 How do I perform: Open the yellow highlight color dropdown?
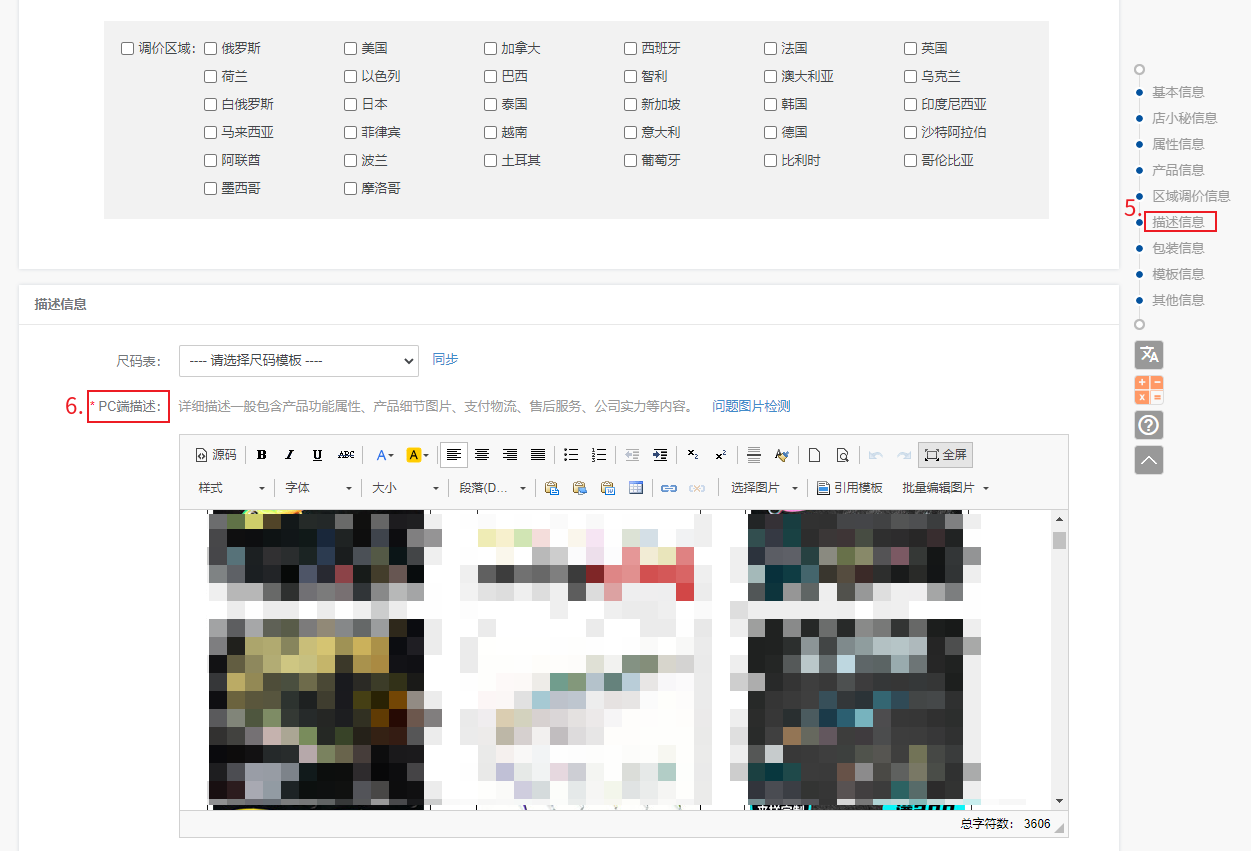pos(418,455)
